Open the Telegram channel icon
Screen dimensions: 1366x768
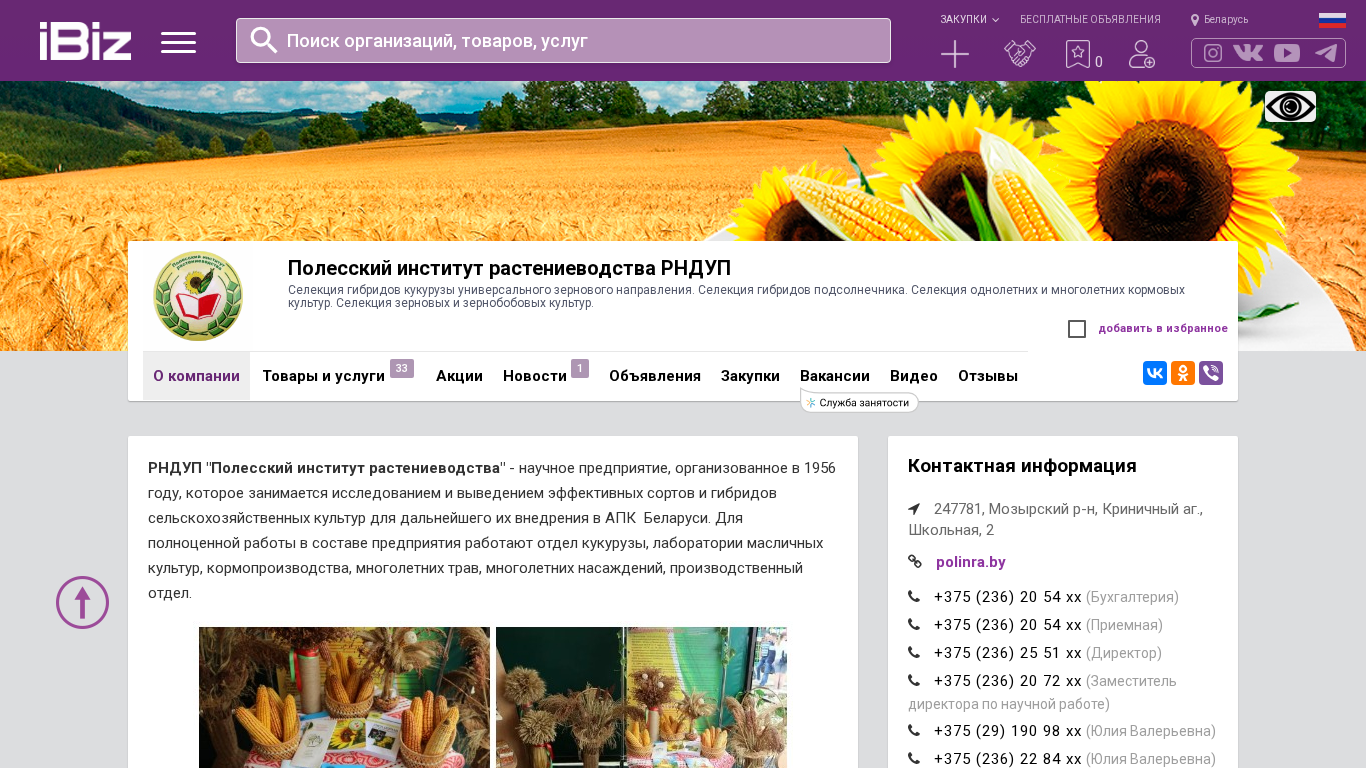point(1326,53)
